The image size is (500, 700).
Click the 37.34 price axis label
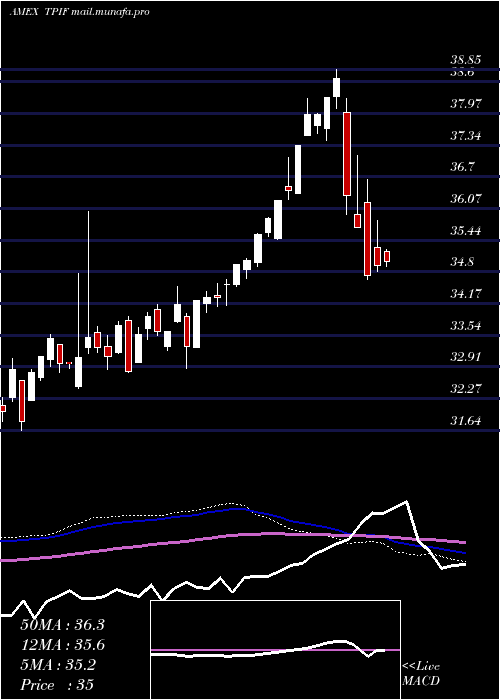466,136
